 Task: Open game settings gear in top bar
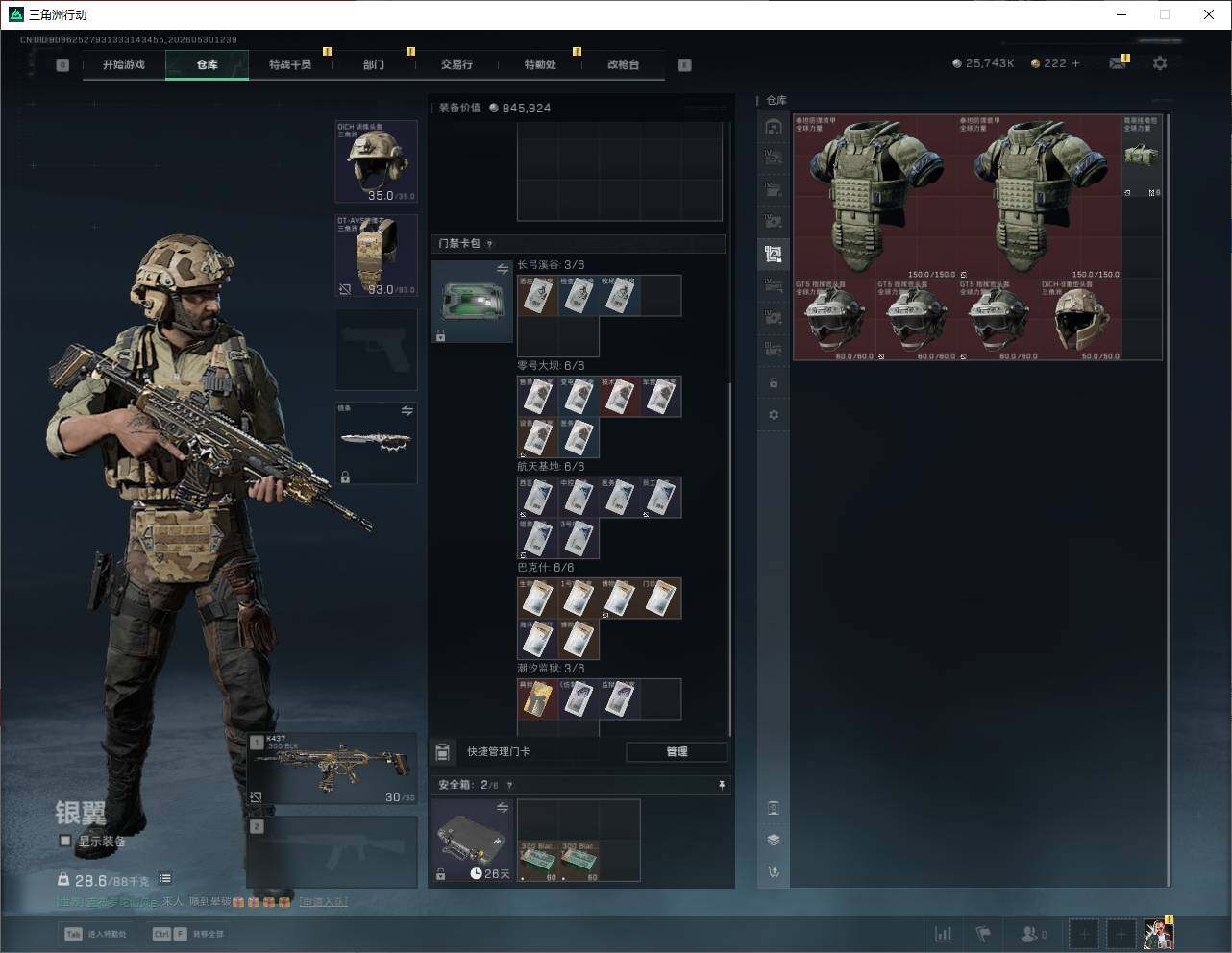(x=1160, y=63)
